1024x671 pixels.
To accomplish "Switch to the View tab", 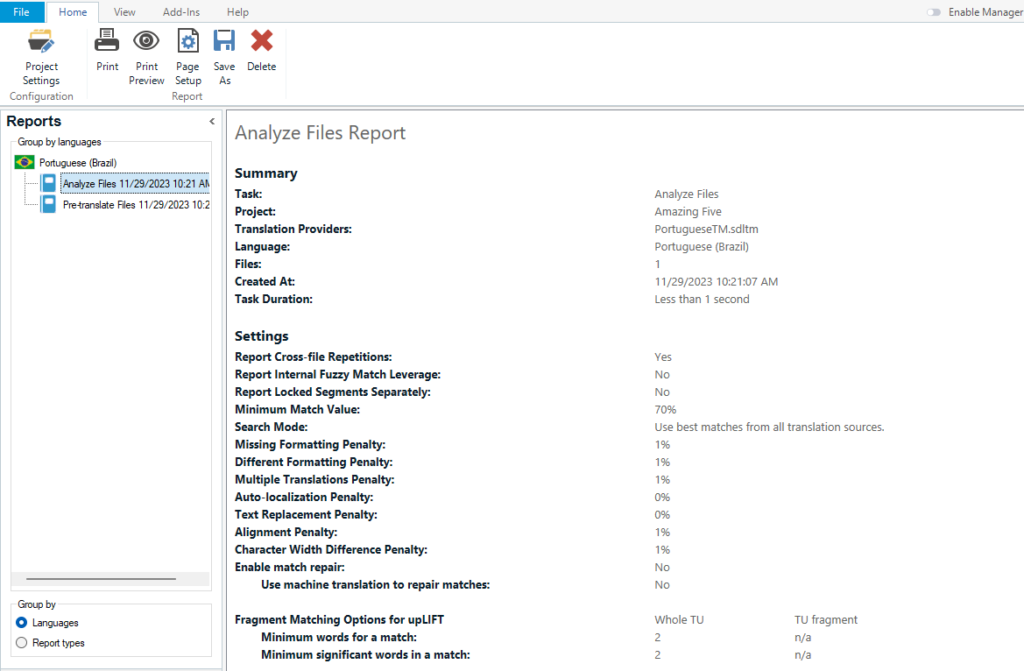I will coord(124,12).
